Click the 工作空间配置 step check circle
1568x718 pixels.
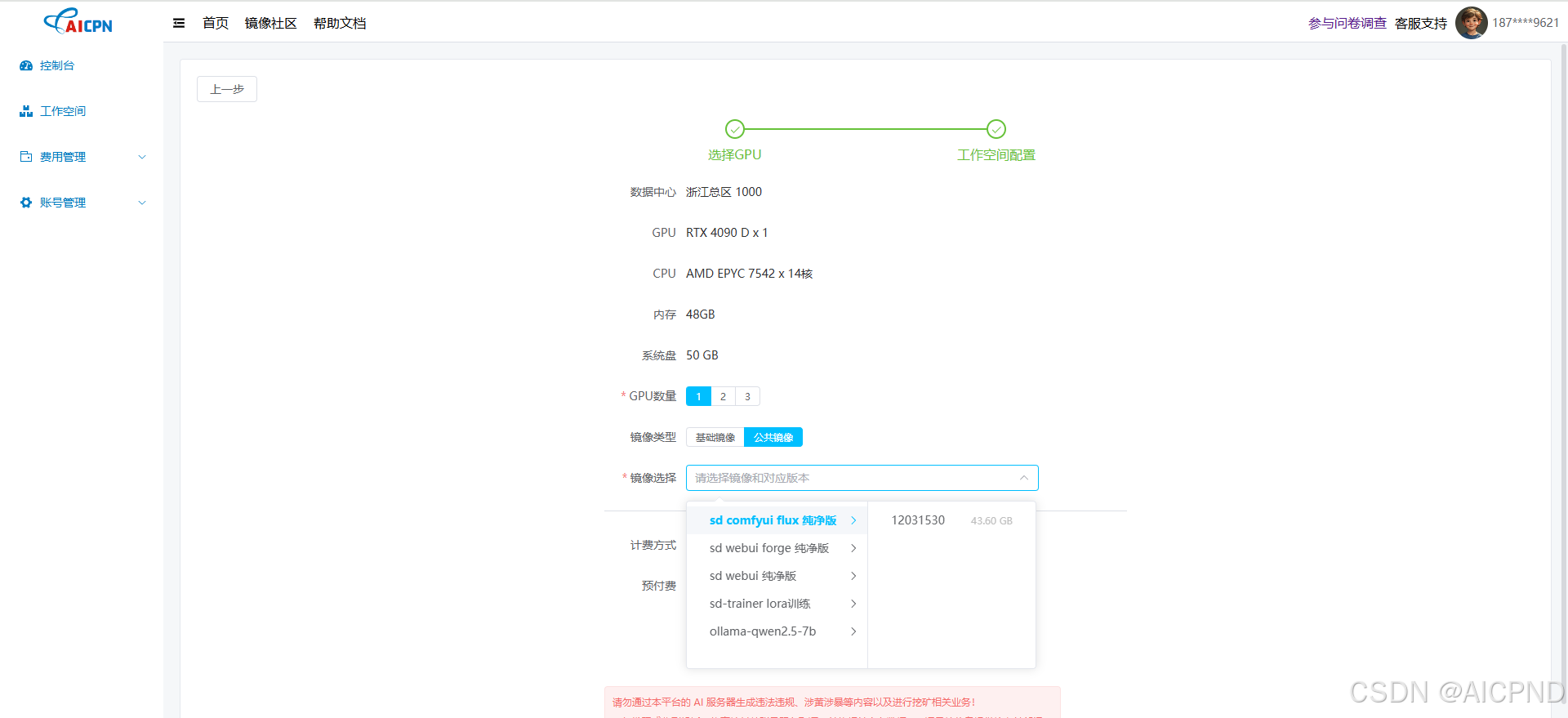(x=996, y=129)
